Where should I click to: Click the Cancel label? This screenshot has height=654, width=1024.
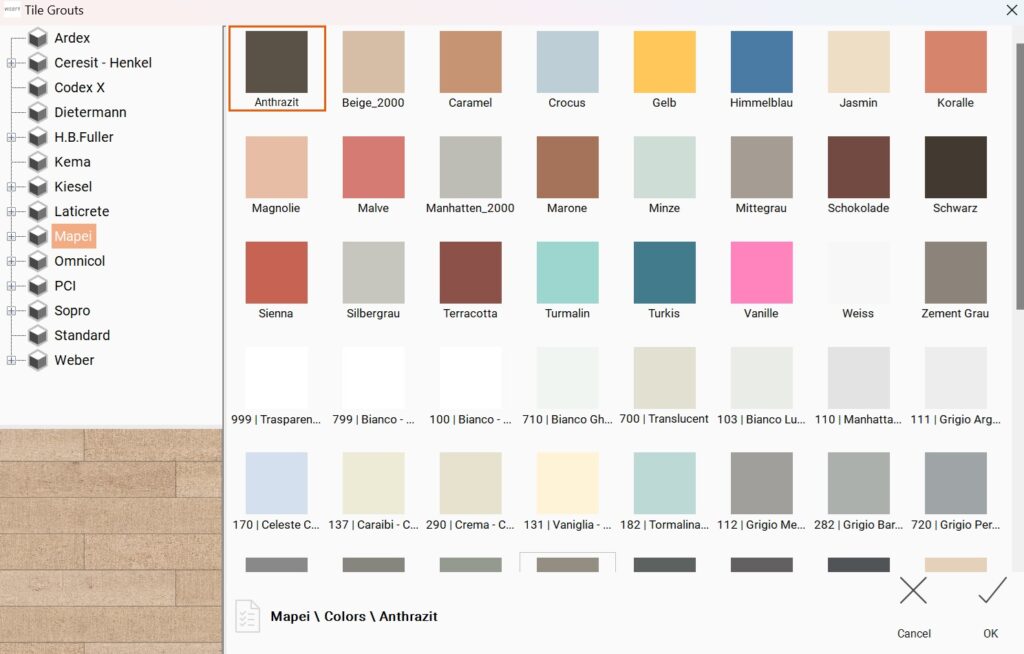[x=914, y=633]
